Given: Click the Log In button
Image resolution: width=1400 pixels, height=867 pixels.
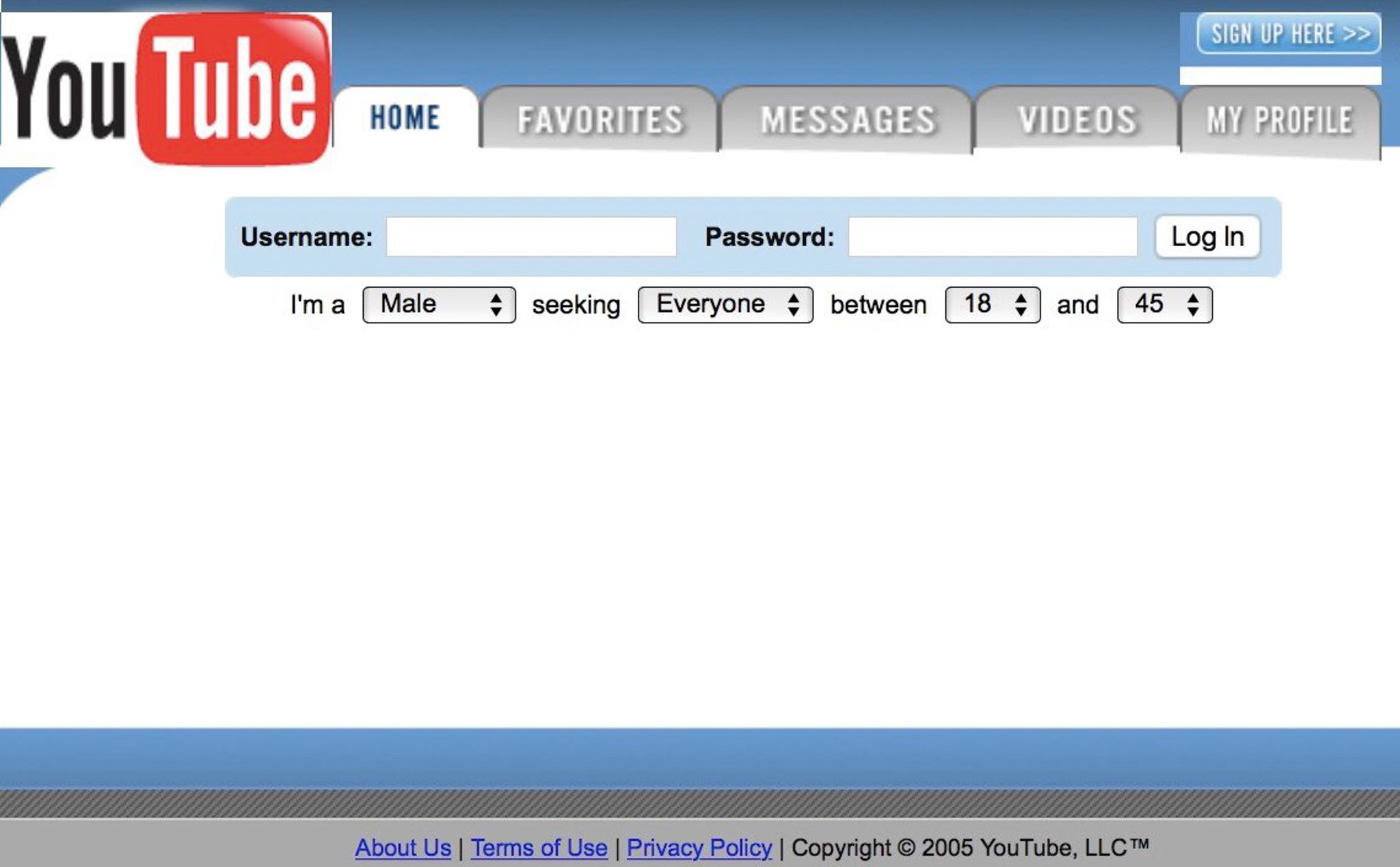Looking at the screenshot, I should click(x=1207, y=237).
